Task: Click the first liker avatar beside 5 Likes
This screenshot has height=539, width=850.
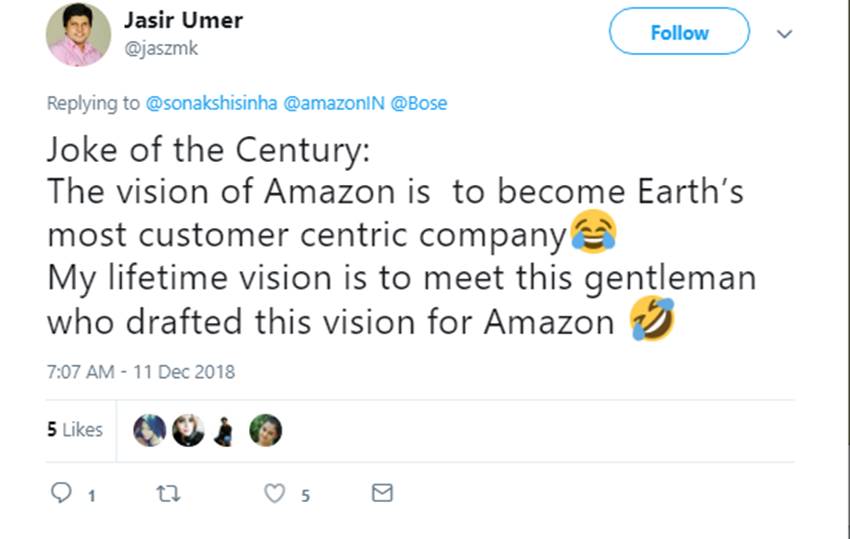Action: [x=149, y=430]
